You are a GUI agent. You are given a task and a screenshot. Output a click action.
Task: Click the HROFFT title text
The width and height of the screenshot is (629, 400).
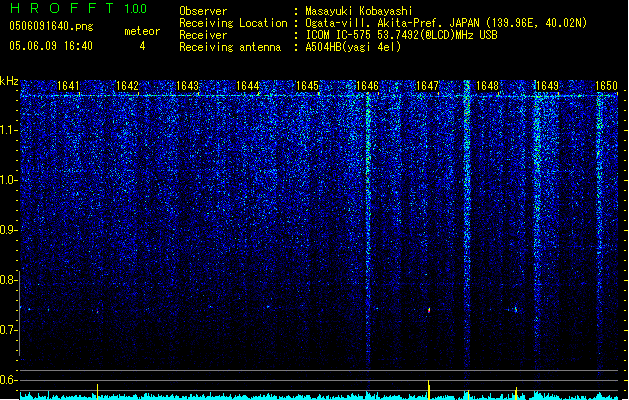point(62,8)
